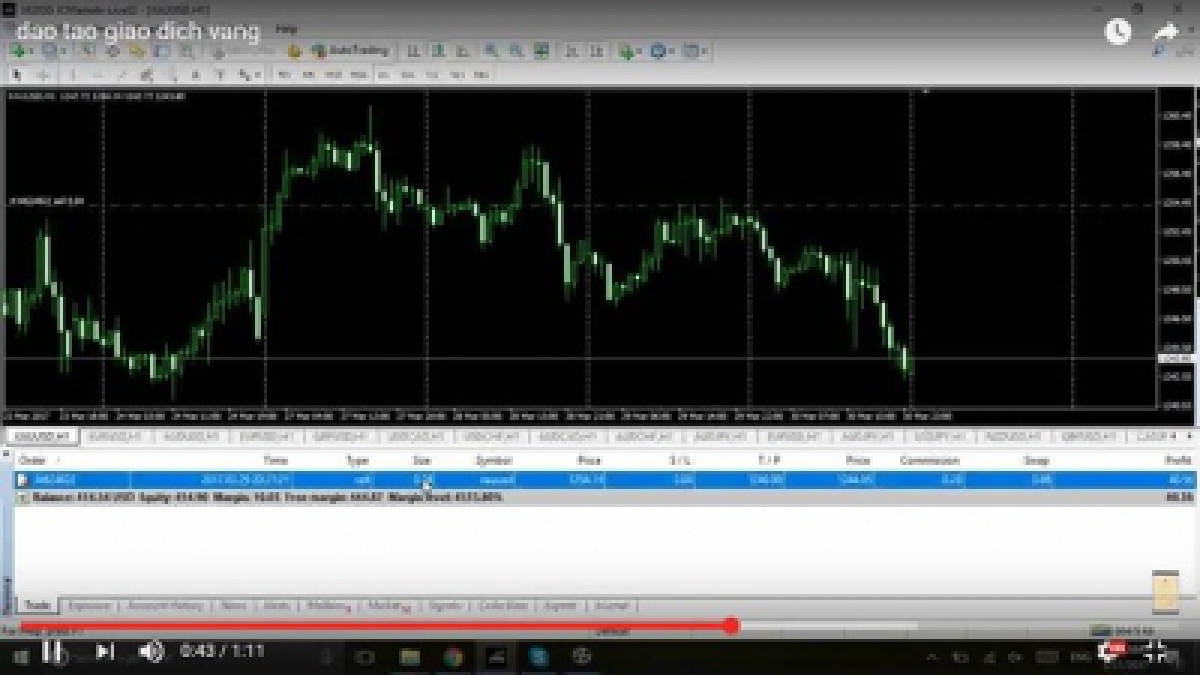Toggle the AutoTrading button
Image resolution: width=1200 pixels, height=675 pixels.
point(350,51)
